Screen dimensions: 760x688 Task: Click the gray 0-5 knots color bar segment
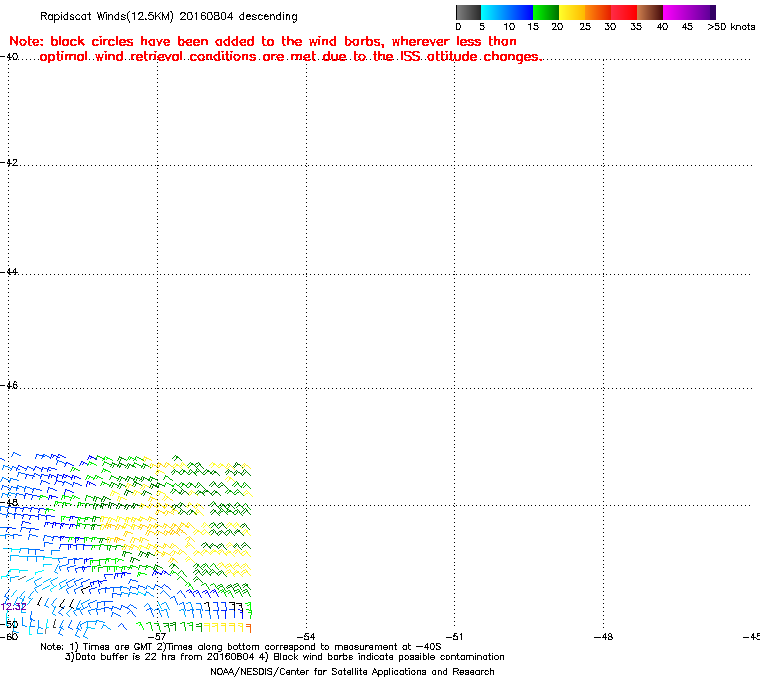point(468,12)
